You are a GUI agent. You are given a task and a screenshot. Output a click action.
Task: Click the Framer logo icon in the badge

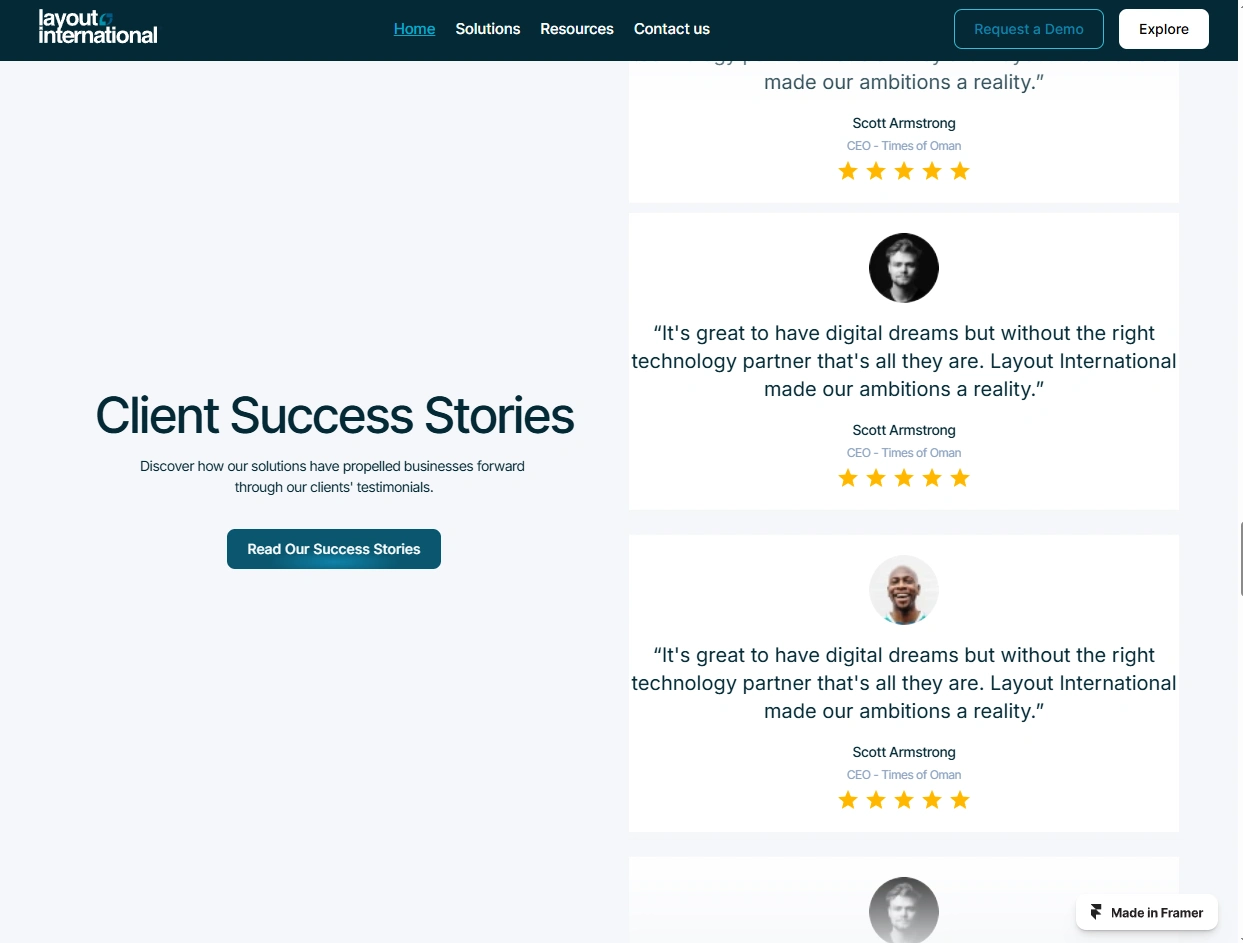click(1096, 912)
